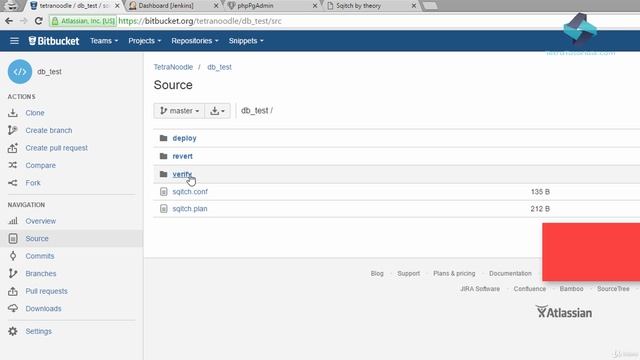The width and height of the screenshot is (640, 360).
Task: Click the sqitch.plan file icon
Action: click(164, 209)
